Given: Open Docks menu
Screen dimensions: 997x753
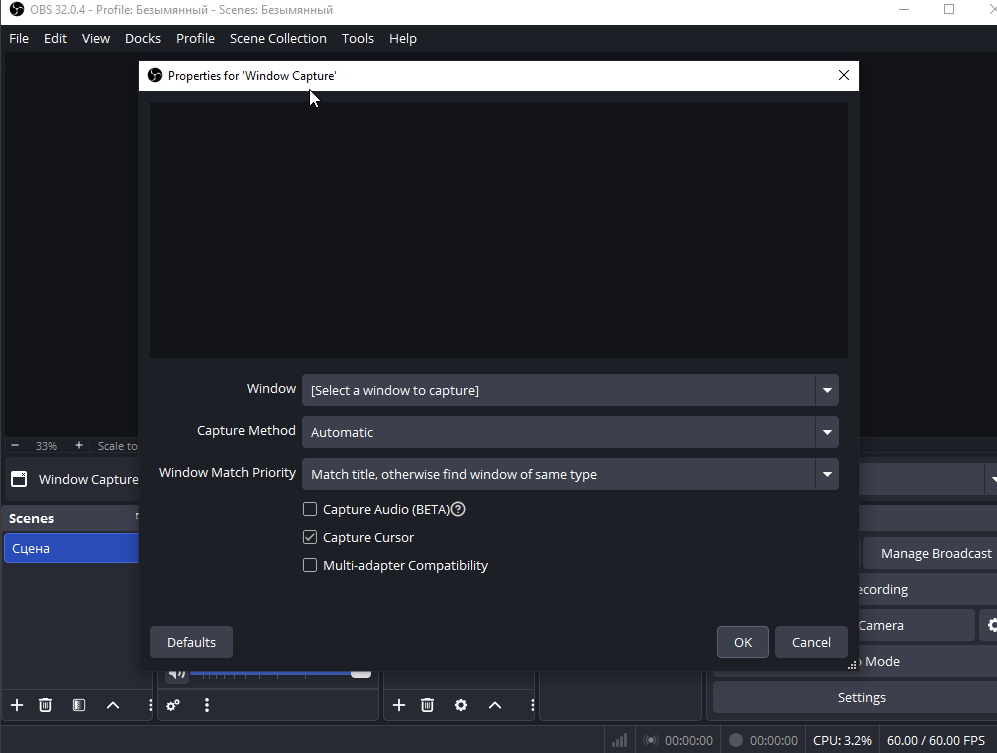Looking at the screenshot, I should click(143, 38).
